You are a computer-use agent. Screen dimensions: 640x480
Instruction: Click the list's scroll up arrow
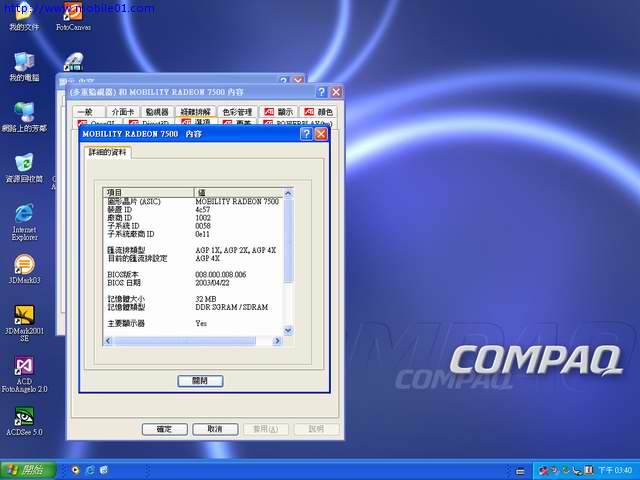click(288, 193)
